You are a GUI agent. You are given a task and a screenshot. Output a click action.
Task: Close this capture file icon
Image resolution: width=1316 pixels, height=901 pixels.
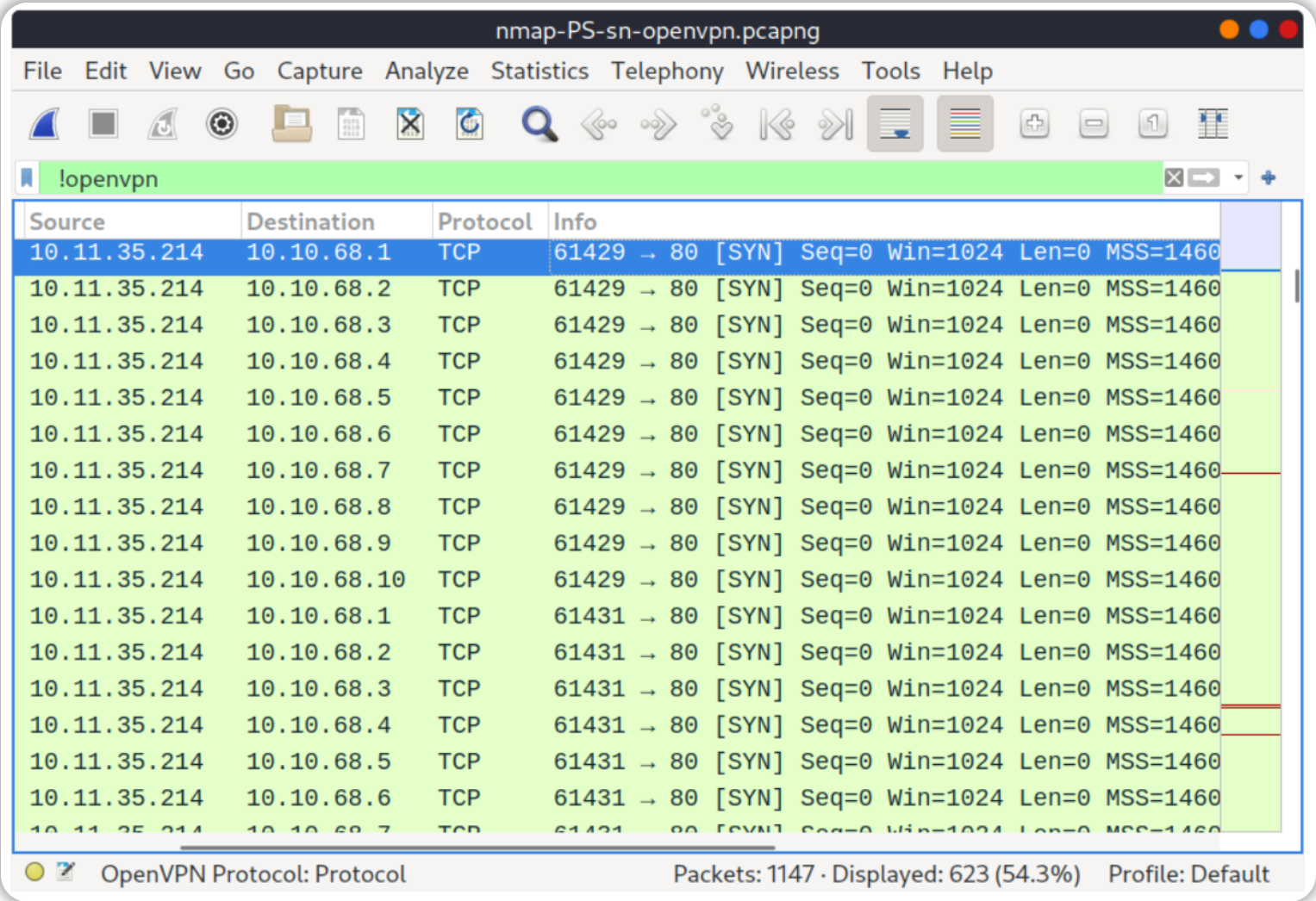[410, 124]
